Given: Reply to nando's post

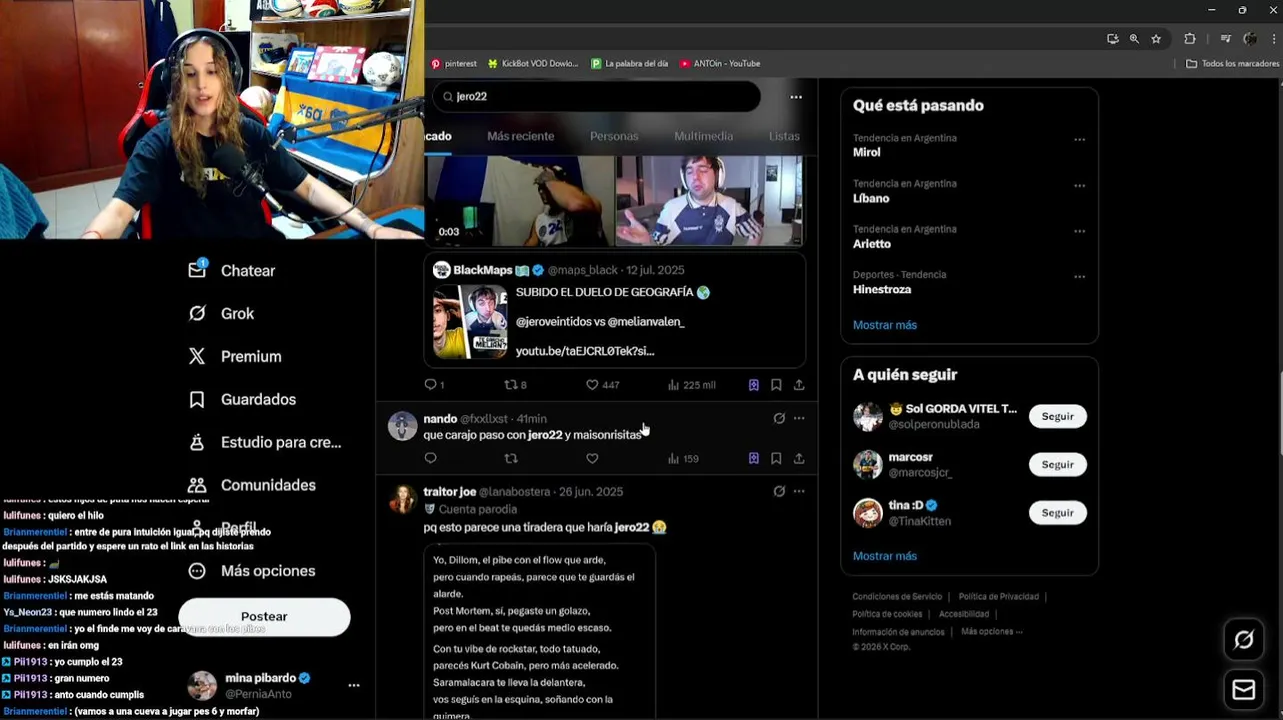Looking at the screenshot, I should pyautogui.click(x=431, y=458).
